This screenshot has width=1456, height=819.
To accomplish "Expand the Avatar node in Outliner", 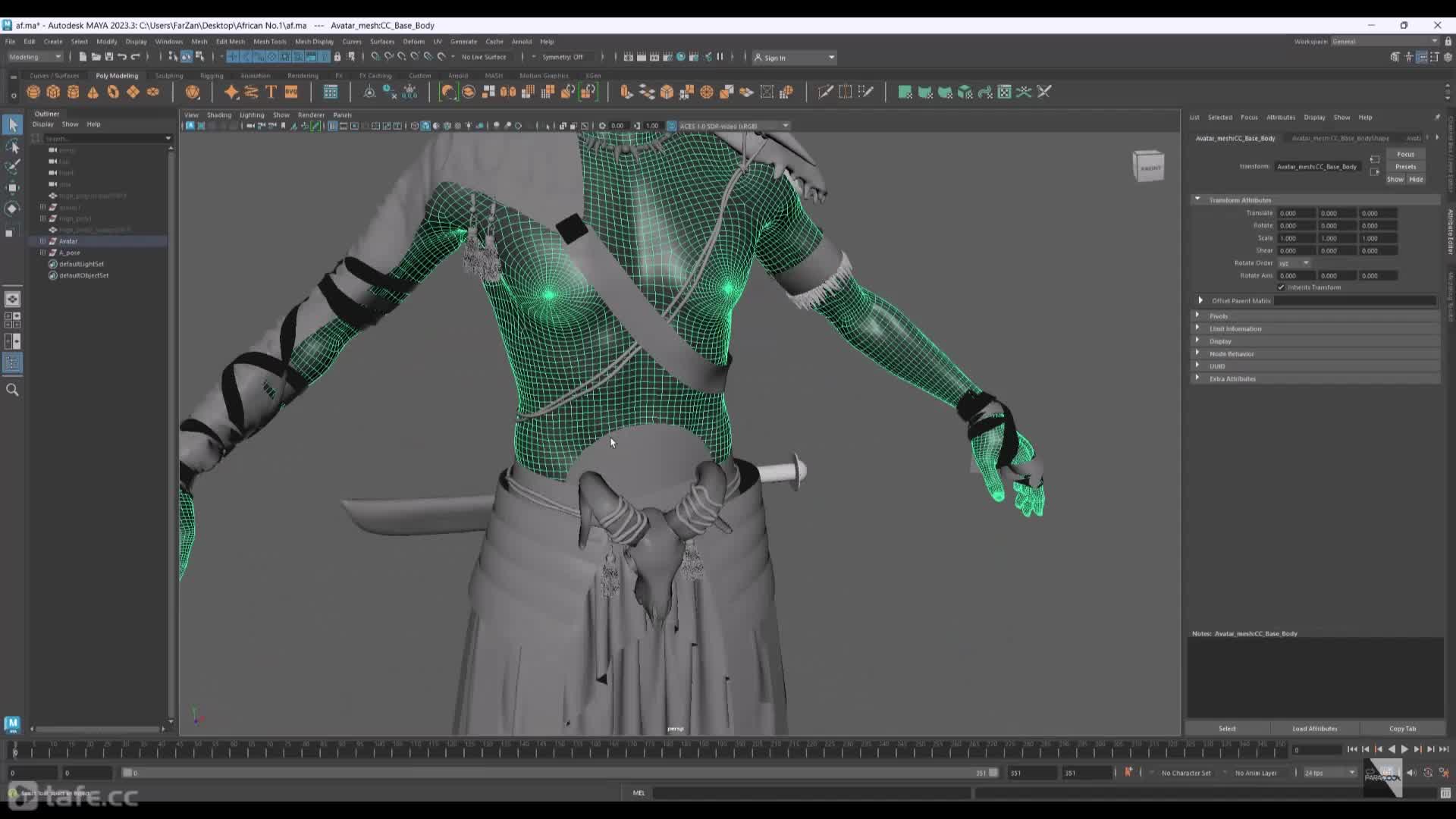I will [42, 241].
